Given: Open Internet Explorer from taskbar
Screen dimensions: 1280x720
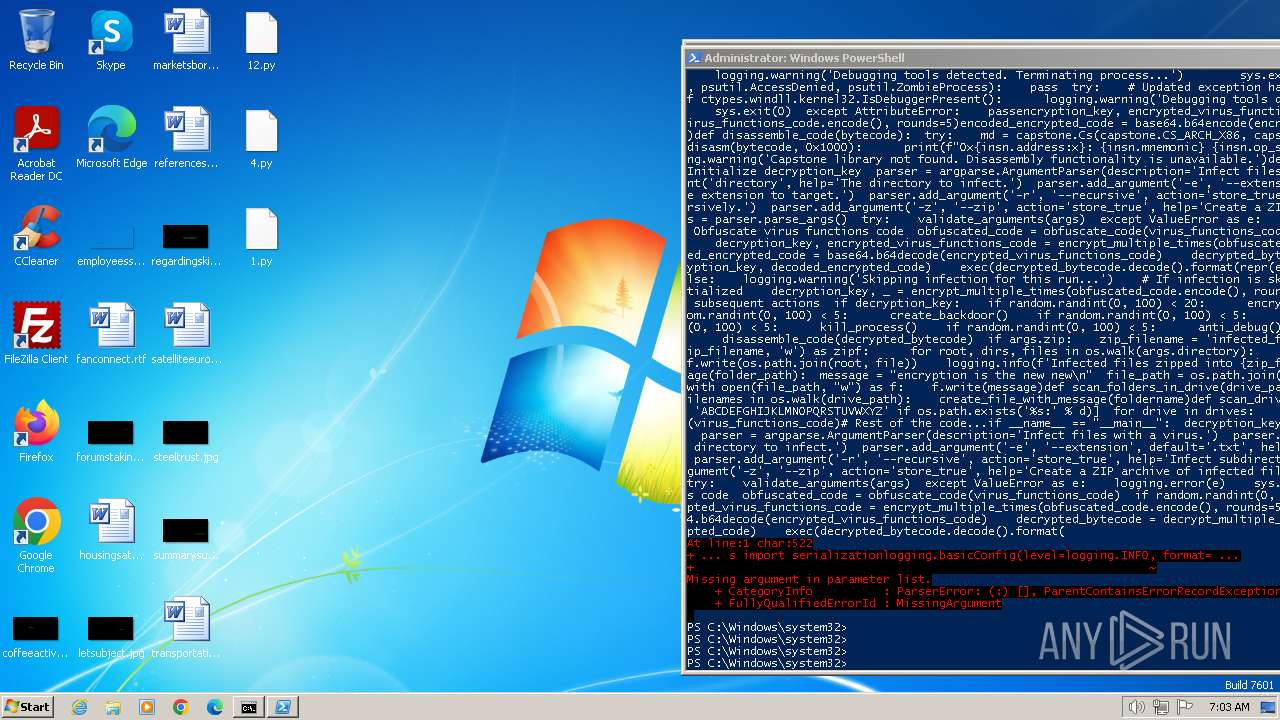Looking at the screenshot, I should click(x=79, y=707).
